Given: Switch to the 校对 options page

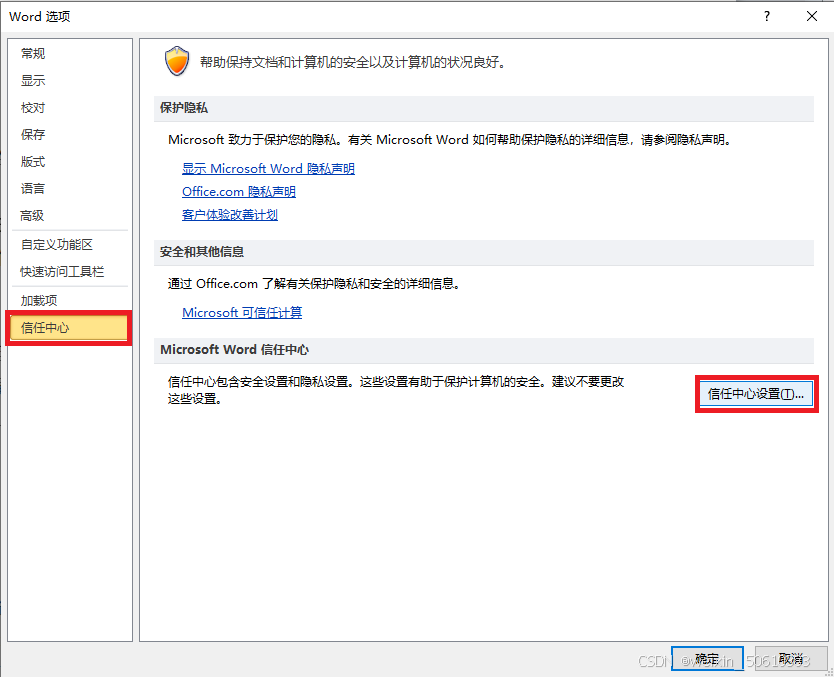Looking at the screenshot, I should pyautogui.click(x=33, y=107).
